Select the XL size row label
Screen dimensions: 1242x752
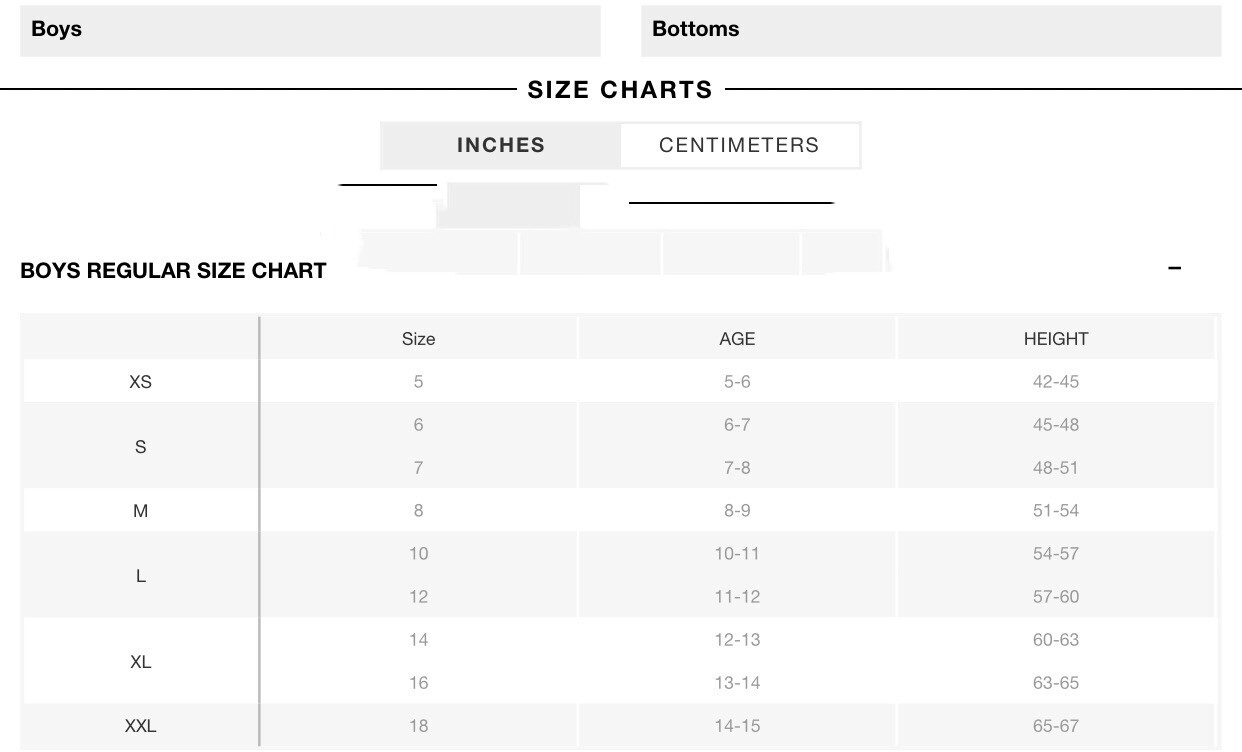[141, 662]
